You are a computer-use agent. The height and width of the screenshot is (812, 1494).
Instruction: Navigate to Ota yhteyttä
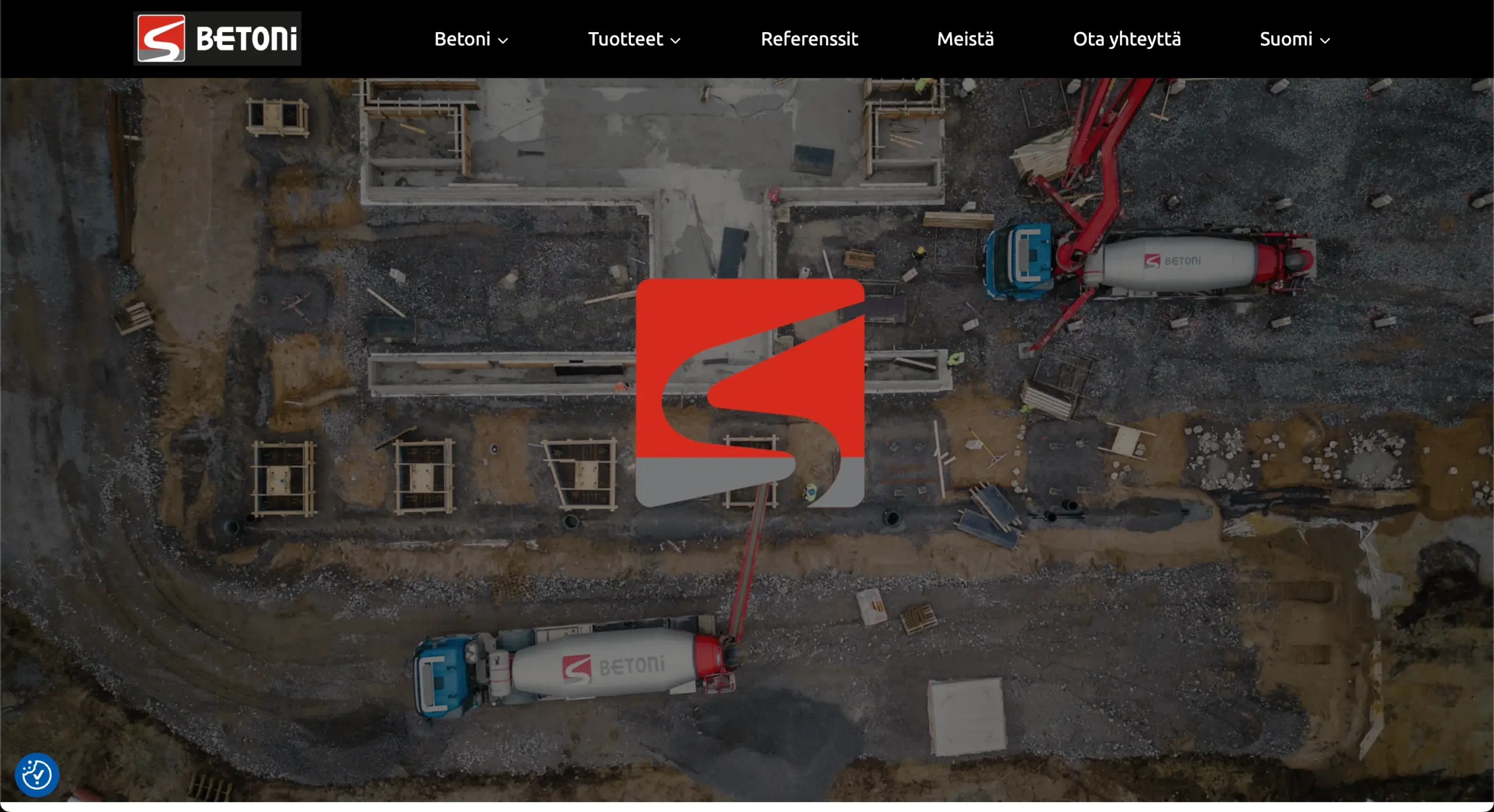pos(1126,39)
